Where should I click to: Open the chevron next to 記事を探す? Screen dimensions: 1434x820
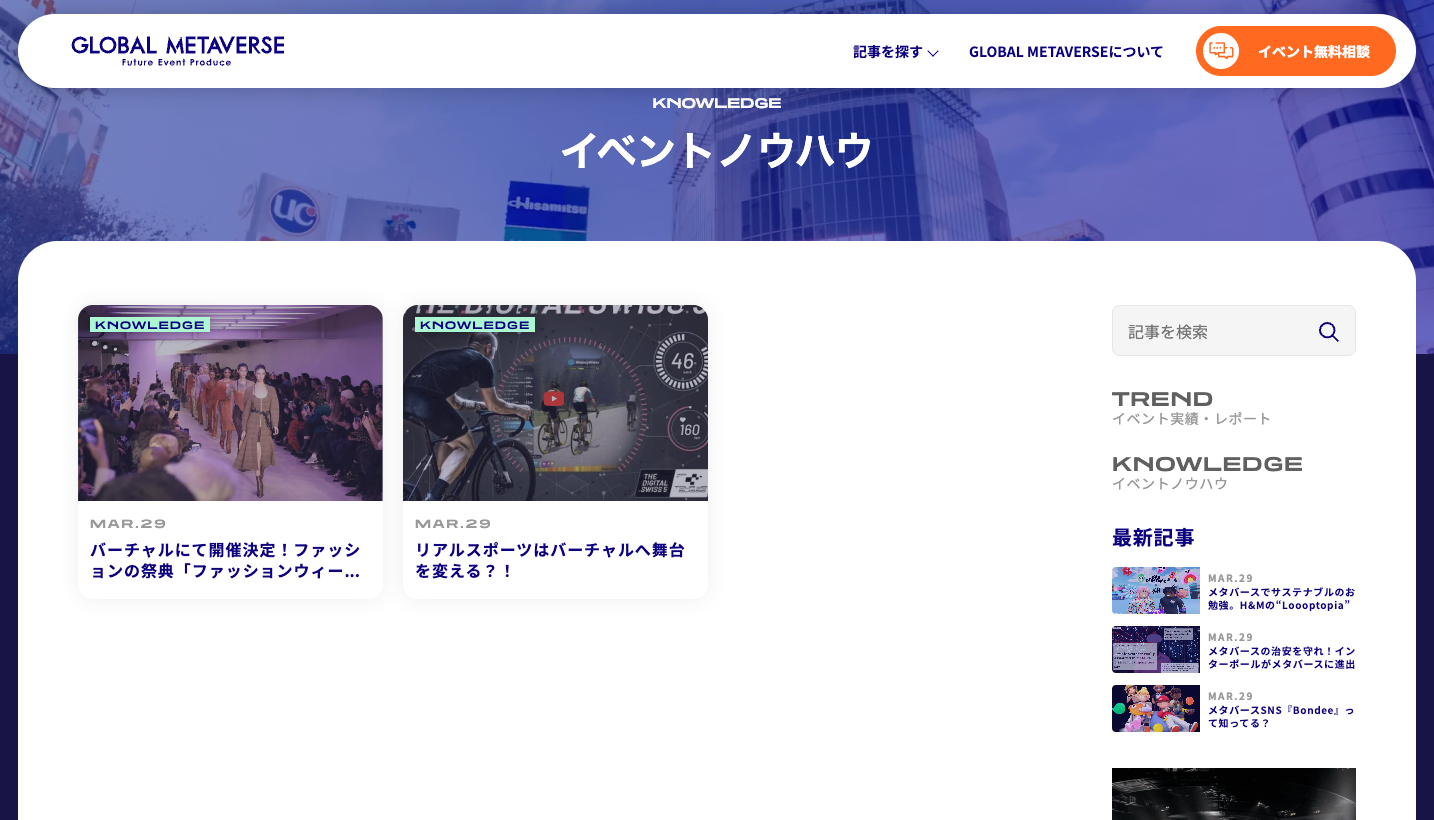(x=933, y=54)
